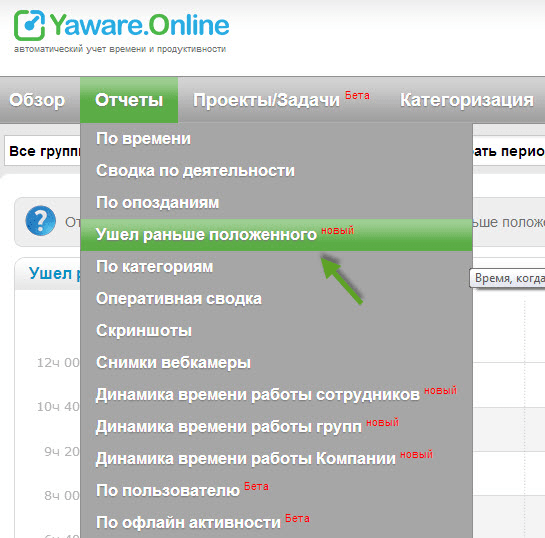The image size is (545, 538).
Task: Click the 9ч 20 axis label
Action: [62, 451]
